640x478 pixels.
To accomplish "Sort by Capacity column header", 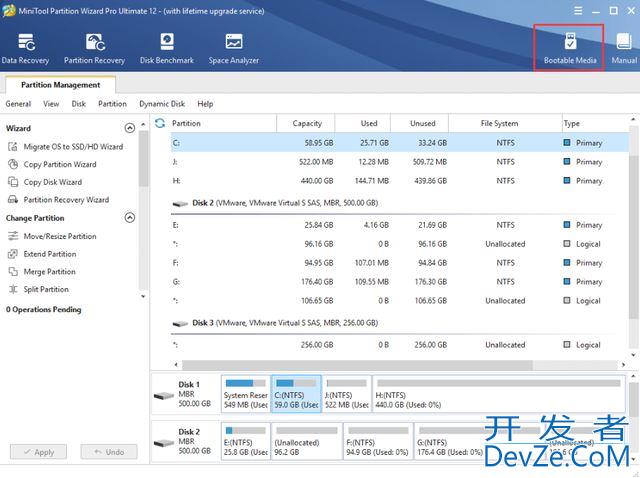I will (x=306, y=123).
